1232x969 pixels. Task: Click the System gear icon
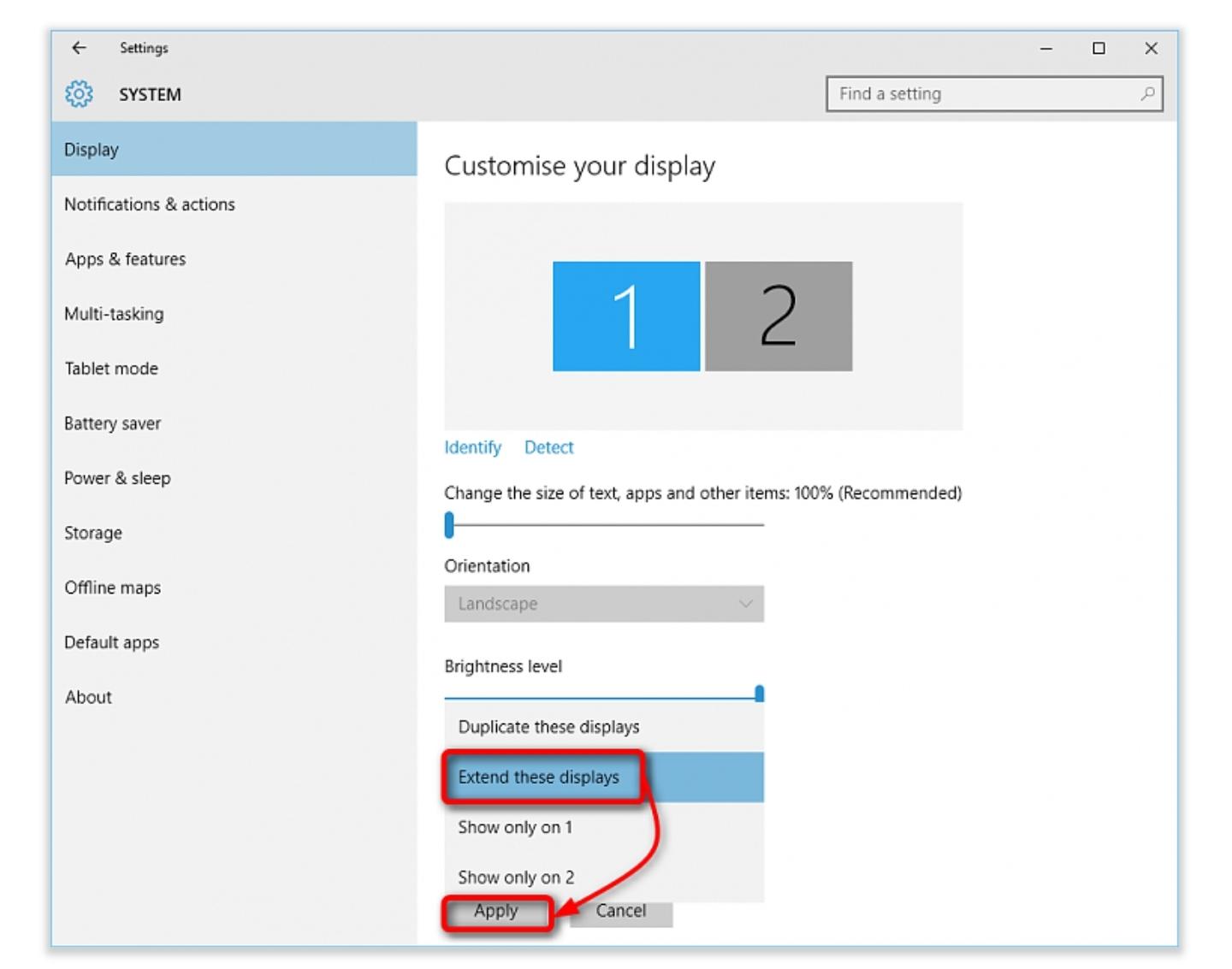(x=79, y=94)
